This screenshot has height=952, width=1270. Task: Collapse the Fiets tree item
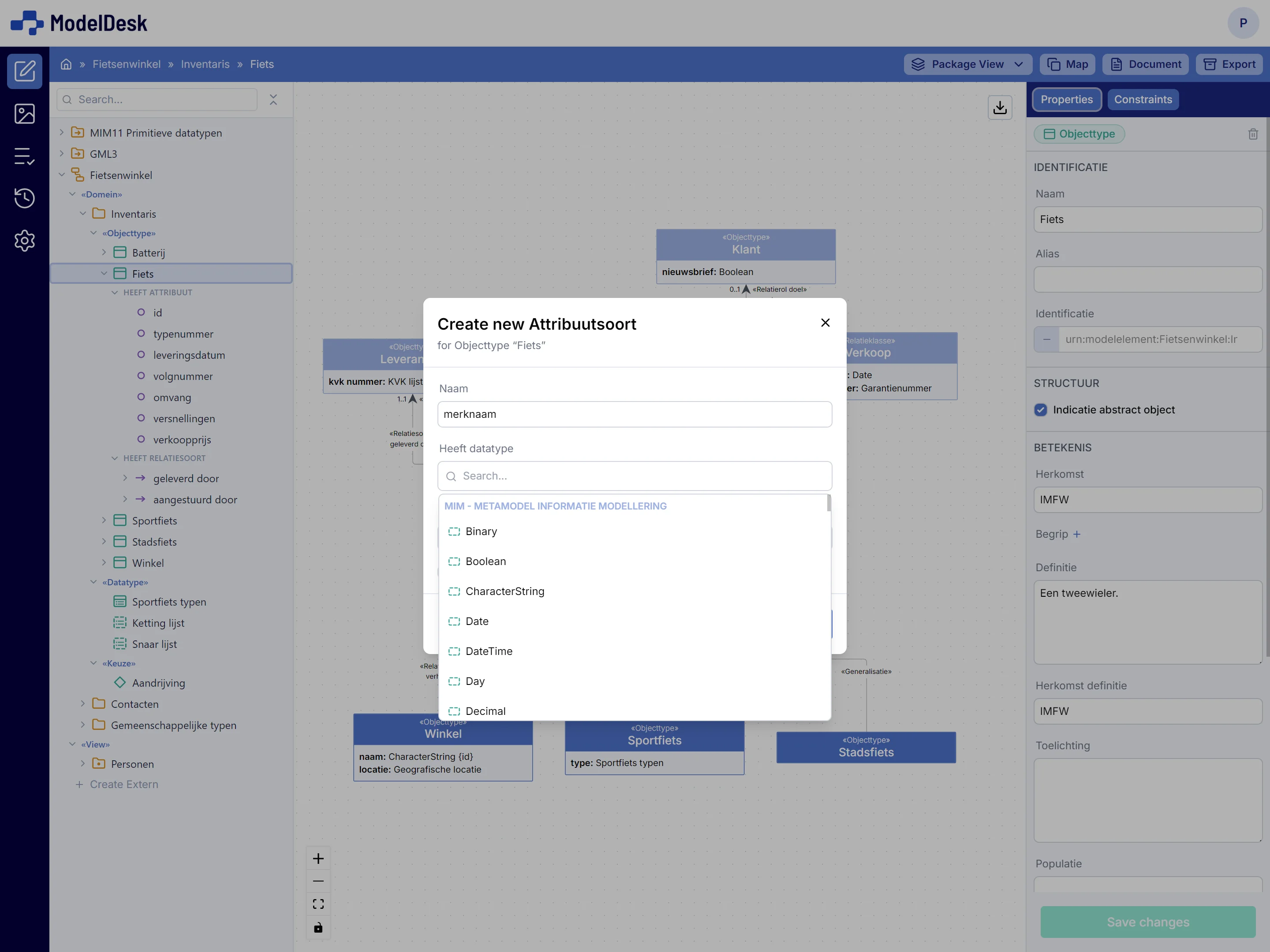tap(104, 274)
